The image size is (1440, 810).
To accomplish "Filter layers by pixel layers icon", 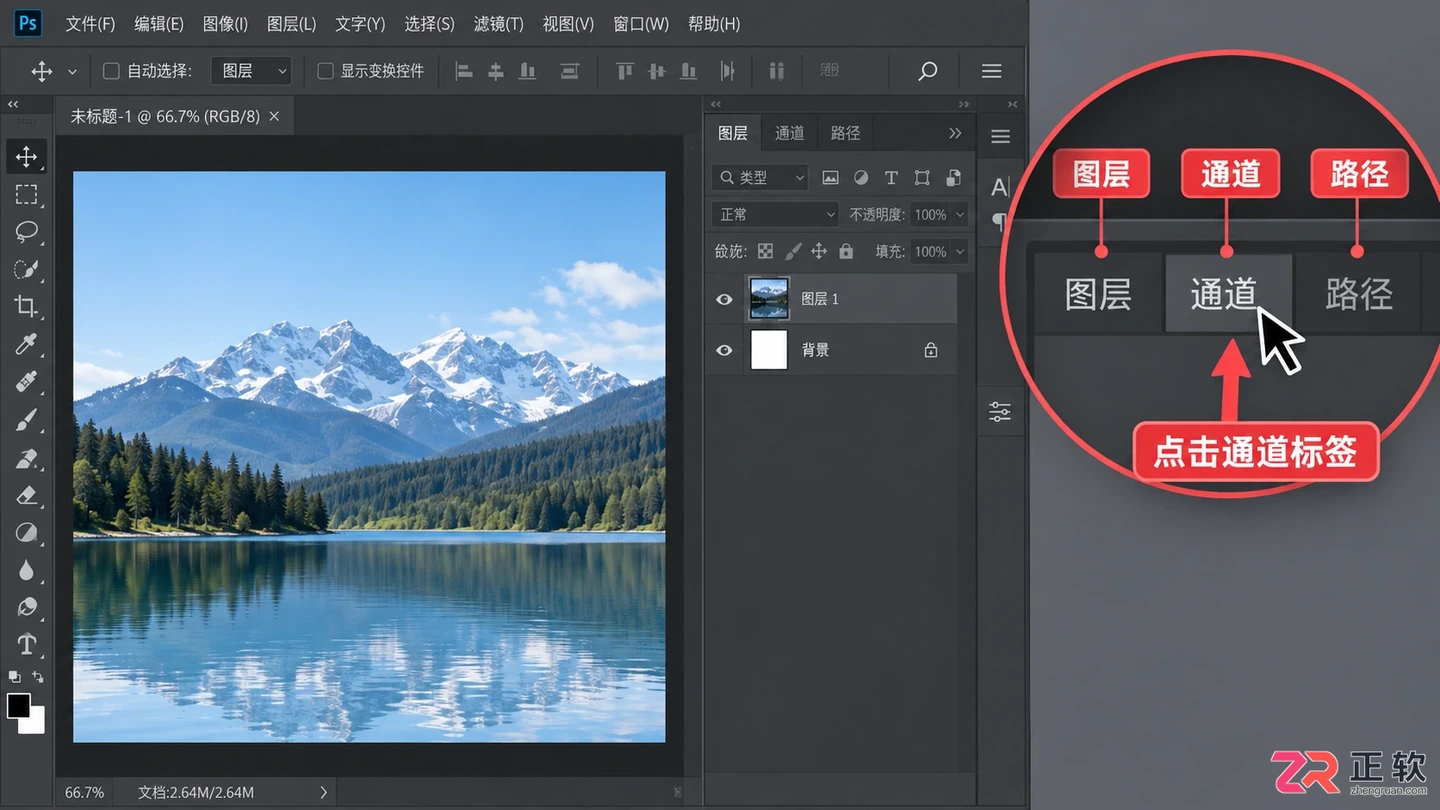I will tap(830, 178).
